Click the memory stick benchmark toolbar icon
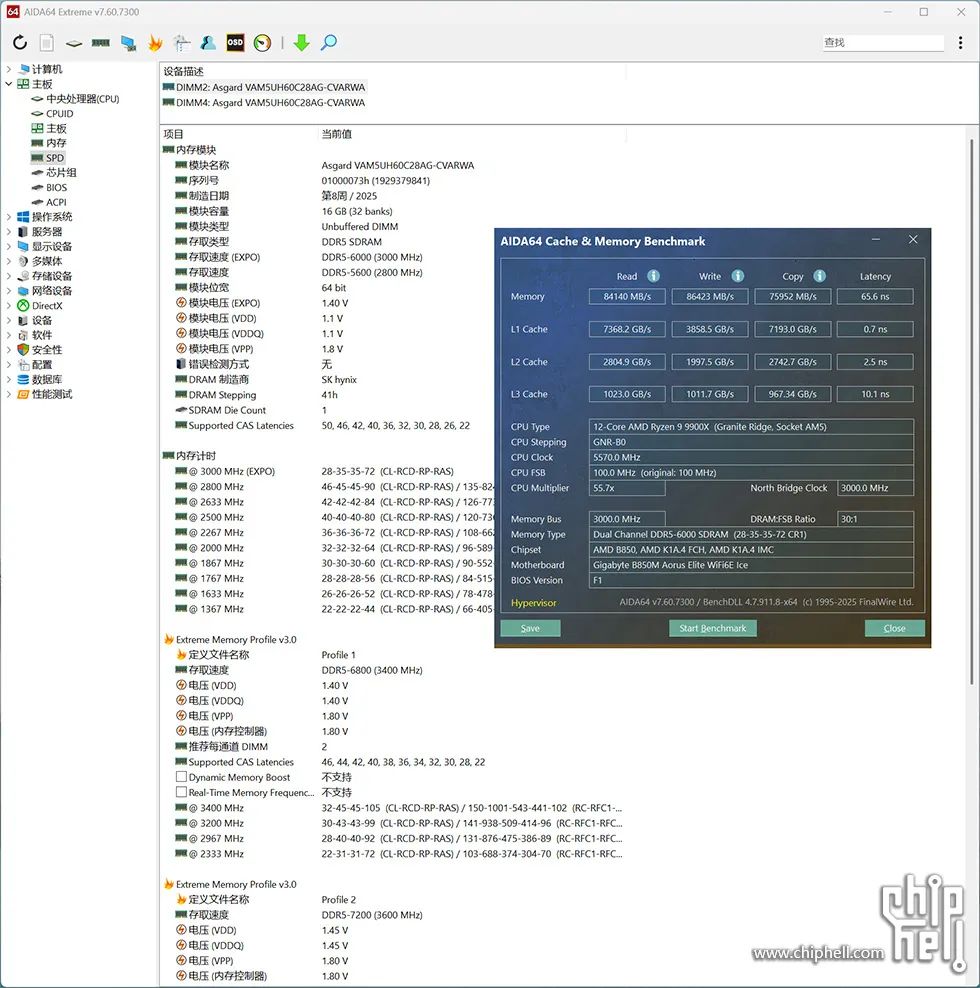The width and height of the screenshot is (980, 988). coord(101,43)
